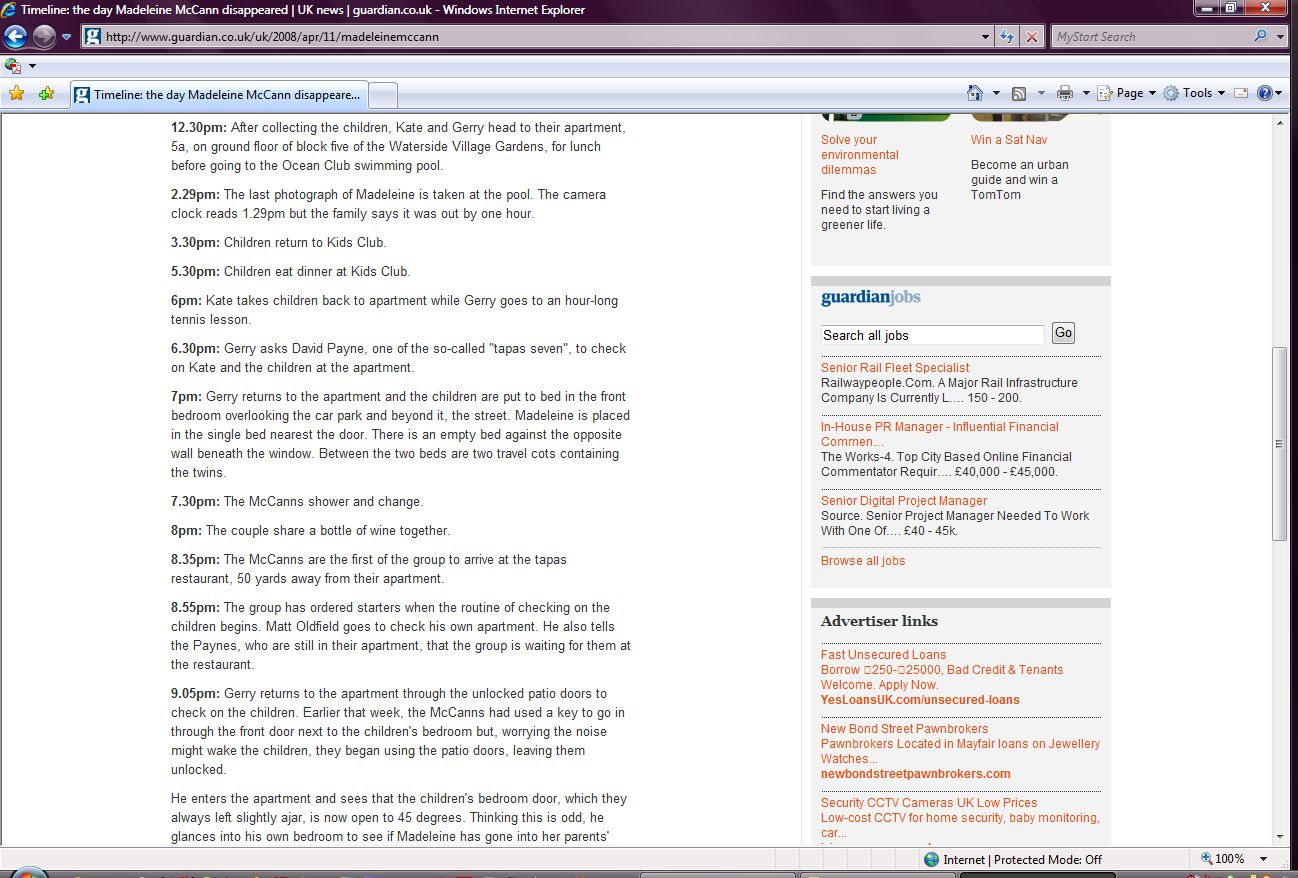Click the Search all jobs input field
This screenshot has width=1298, height=878.
(x=932, y=335)
